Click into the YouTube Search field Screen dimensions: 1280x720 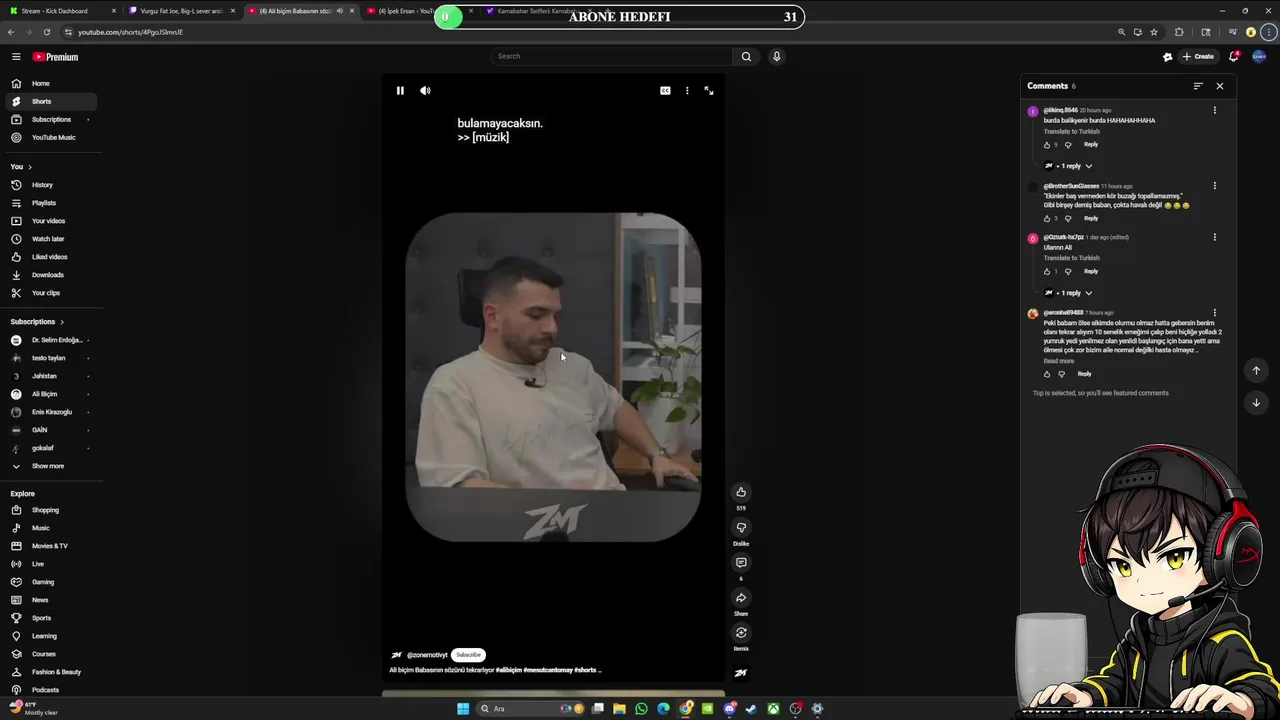[612, 56]
